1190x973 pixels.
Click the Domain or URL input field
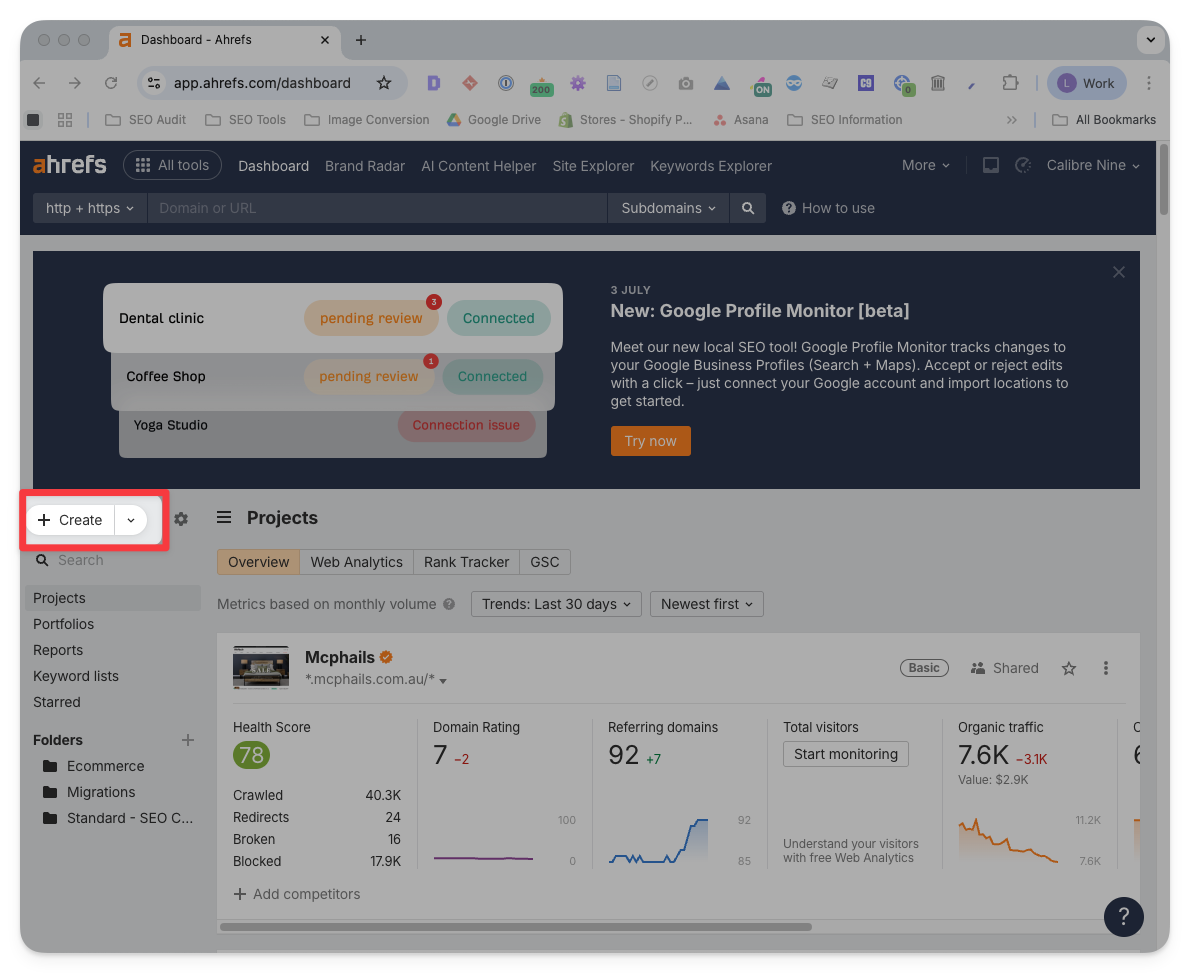[376, 208]
